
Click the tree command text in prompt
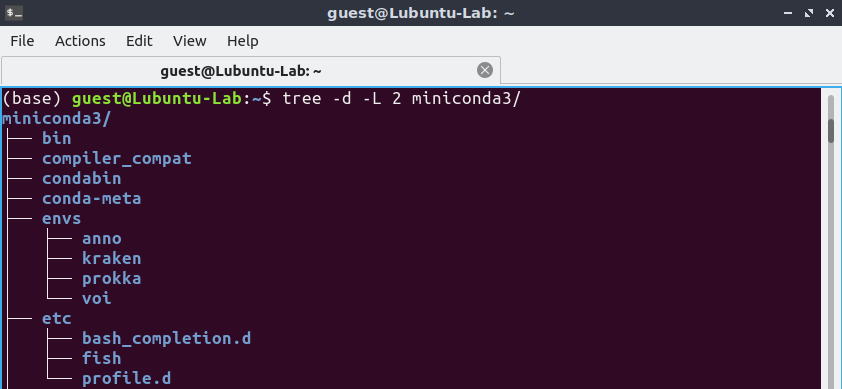point(402,99)
